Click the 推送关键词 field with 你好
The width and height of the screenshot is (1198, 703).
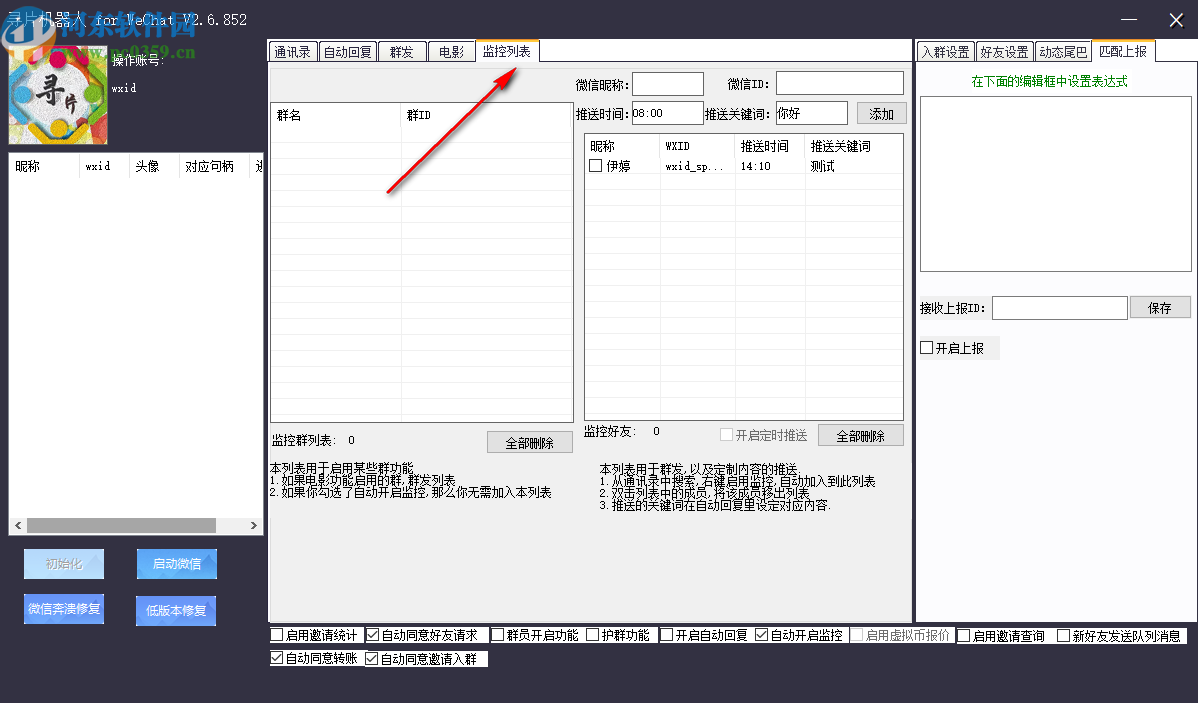(x=811, y=113)
